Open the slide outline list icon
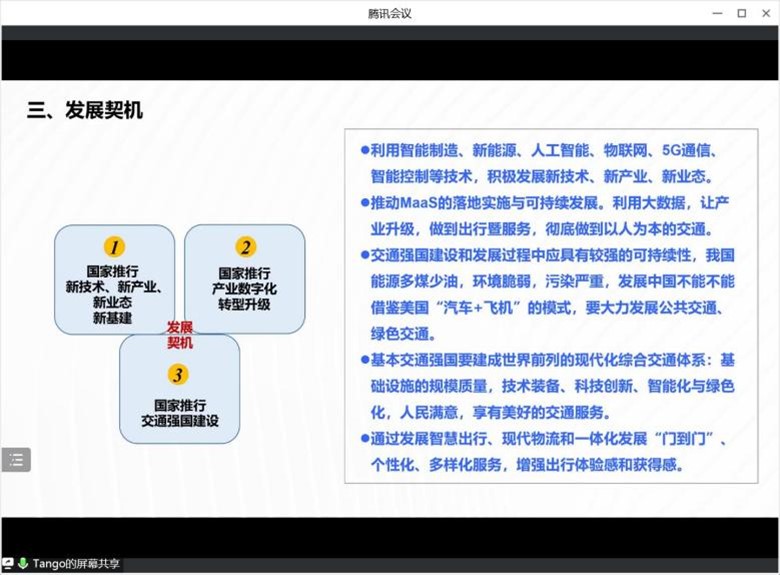The width and height of the screenshot is (780, 575). tap(16, 460)
